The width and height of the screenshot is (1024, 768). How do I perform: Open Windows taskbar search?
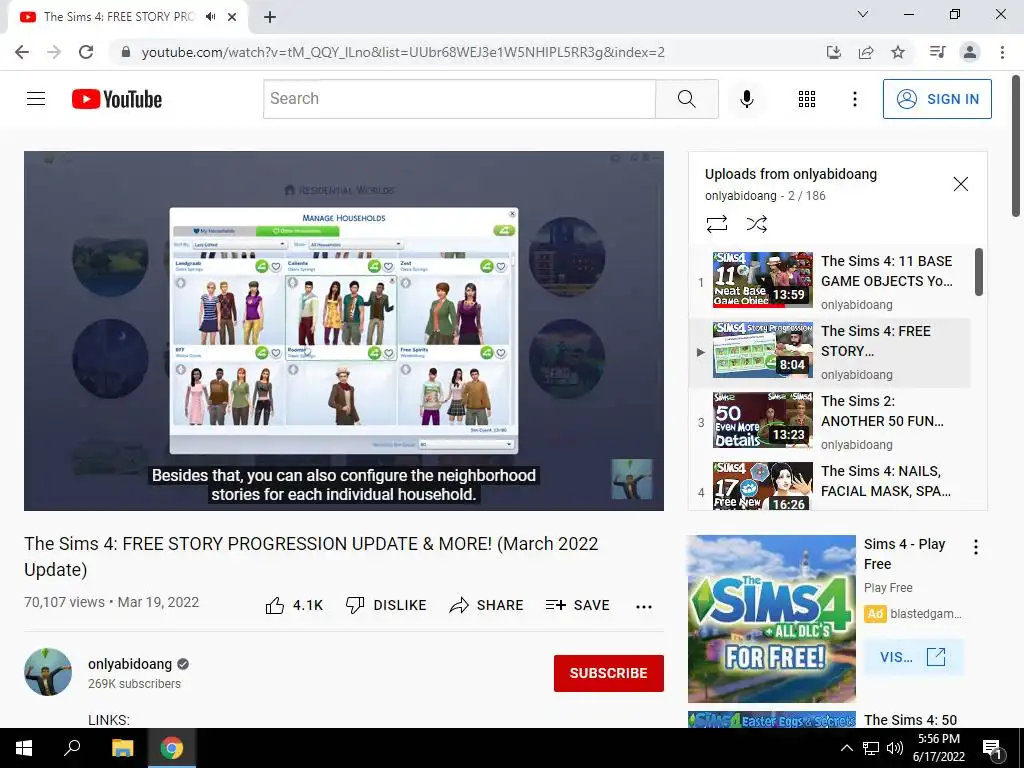pyautogui.click(x=72, y=748)
